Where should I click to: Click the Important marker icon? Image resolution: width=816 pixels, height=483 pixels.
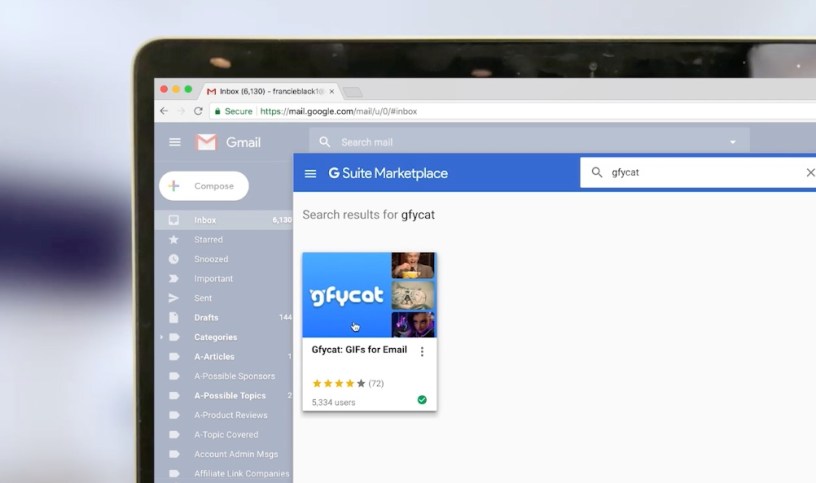tap(174, 278)
